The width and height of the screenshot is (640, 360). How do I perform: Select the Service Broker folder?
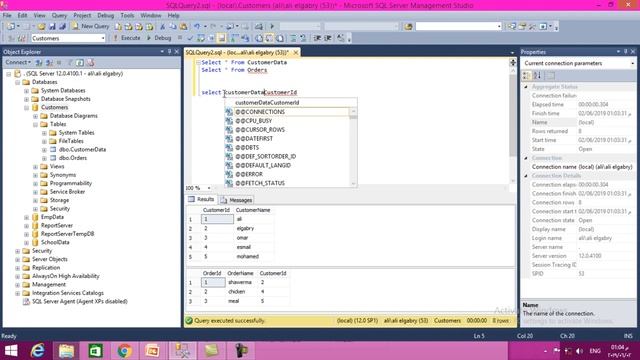pos(67,192)
